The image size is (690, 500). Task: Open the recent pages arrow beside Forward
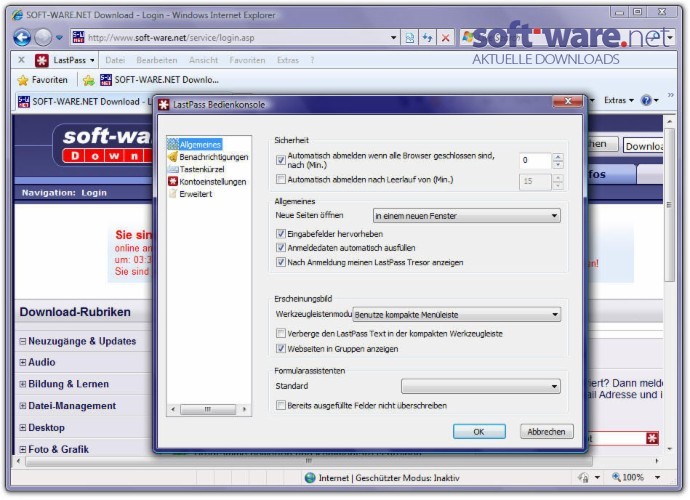pos(59,38)
